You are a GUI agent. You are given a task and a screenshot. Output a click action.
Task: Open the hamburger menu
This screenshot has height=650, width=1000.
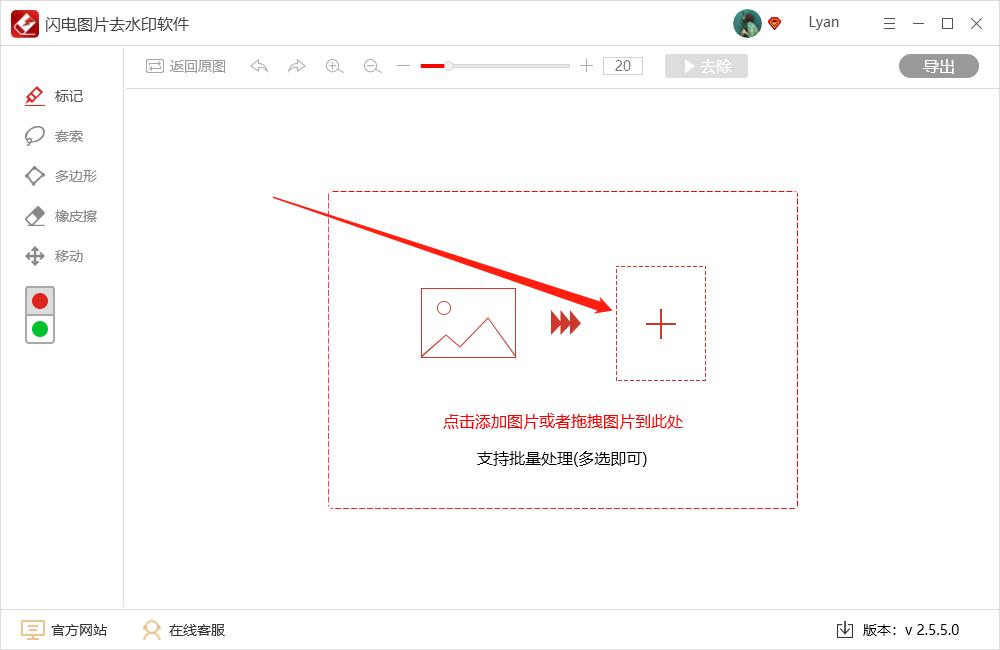tap(889, 22)
